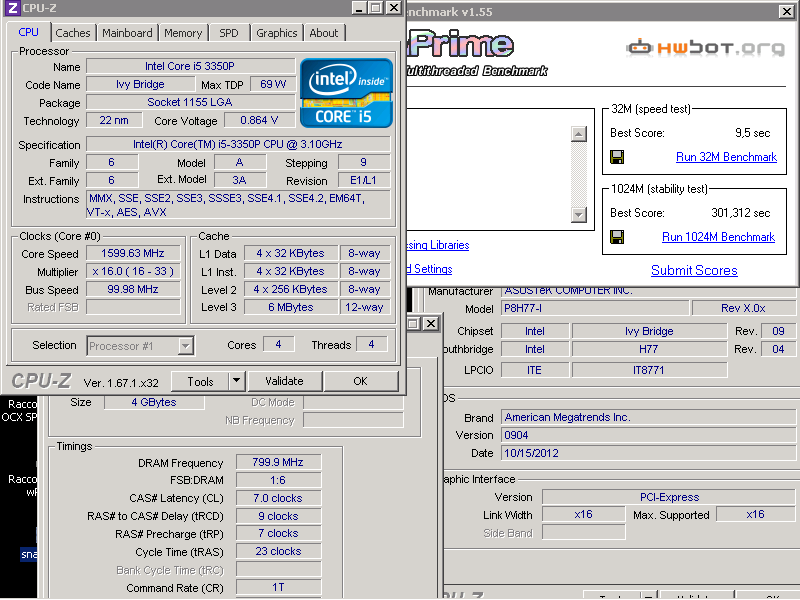Viewport: 800px width, 600px height.
Task: Click the 799.9 MHz DRAM Frequency value
Action: click(278, 462)
